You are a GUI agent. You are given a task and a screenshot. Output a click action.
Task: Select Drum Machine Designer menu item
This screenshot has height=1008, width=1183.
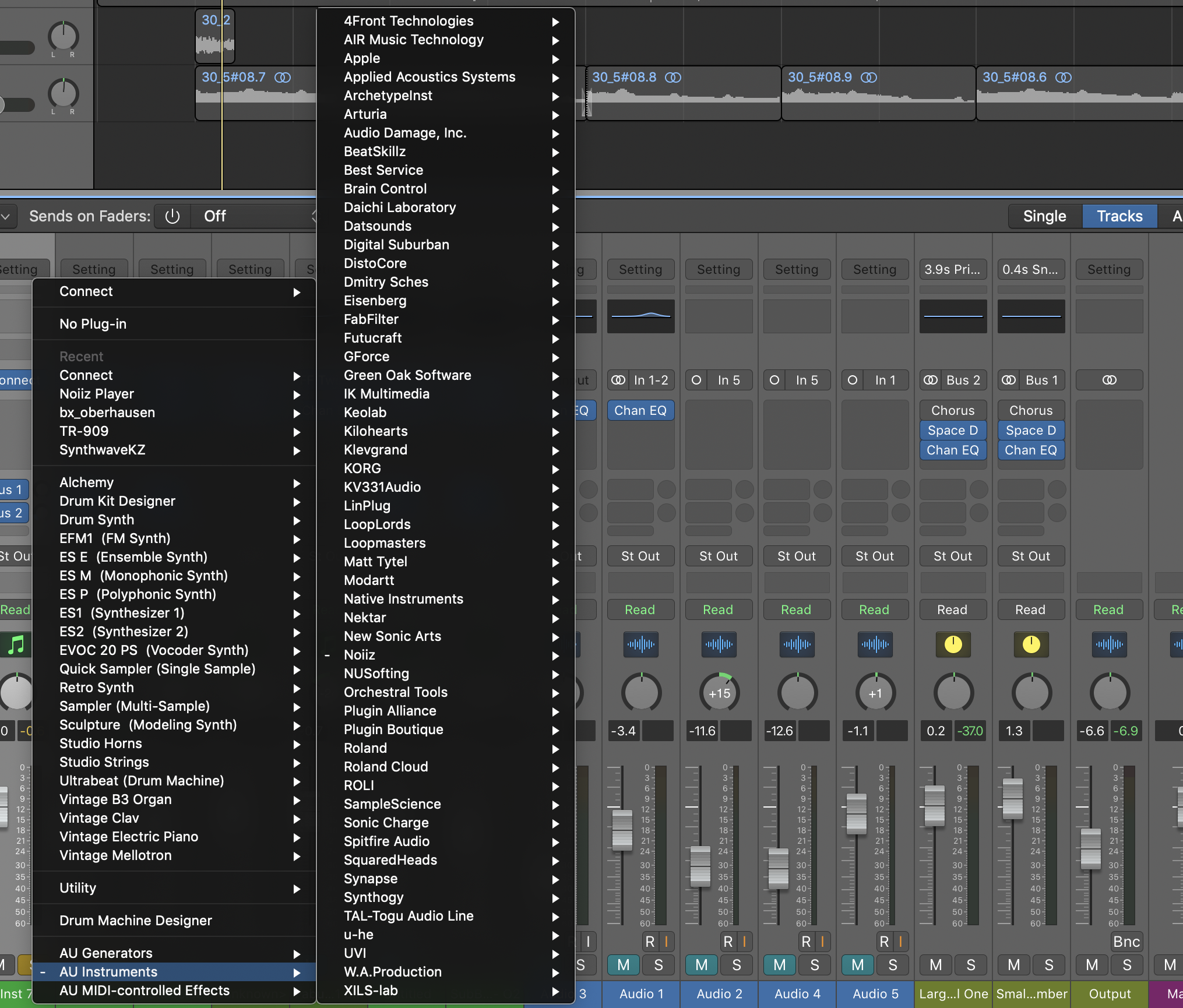pos(175,921)
